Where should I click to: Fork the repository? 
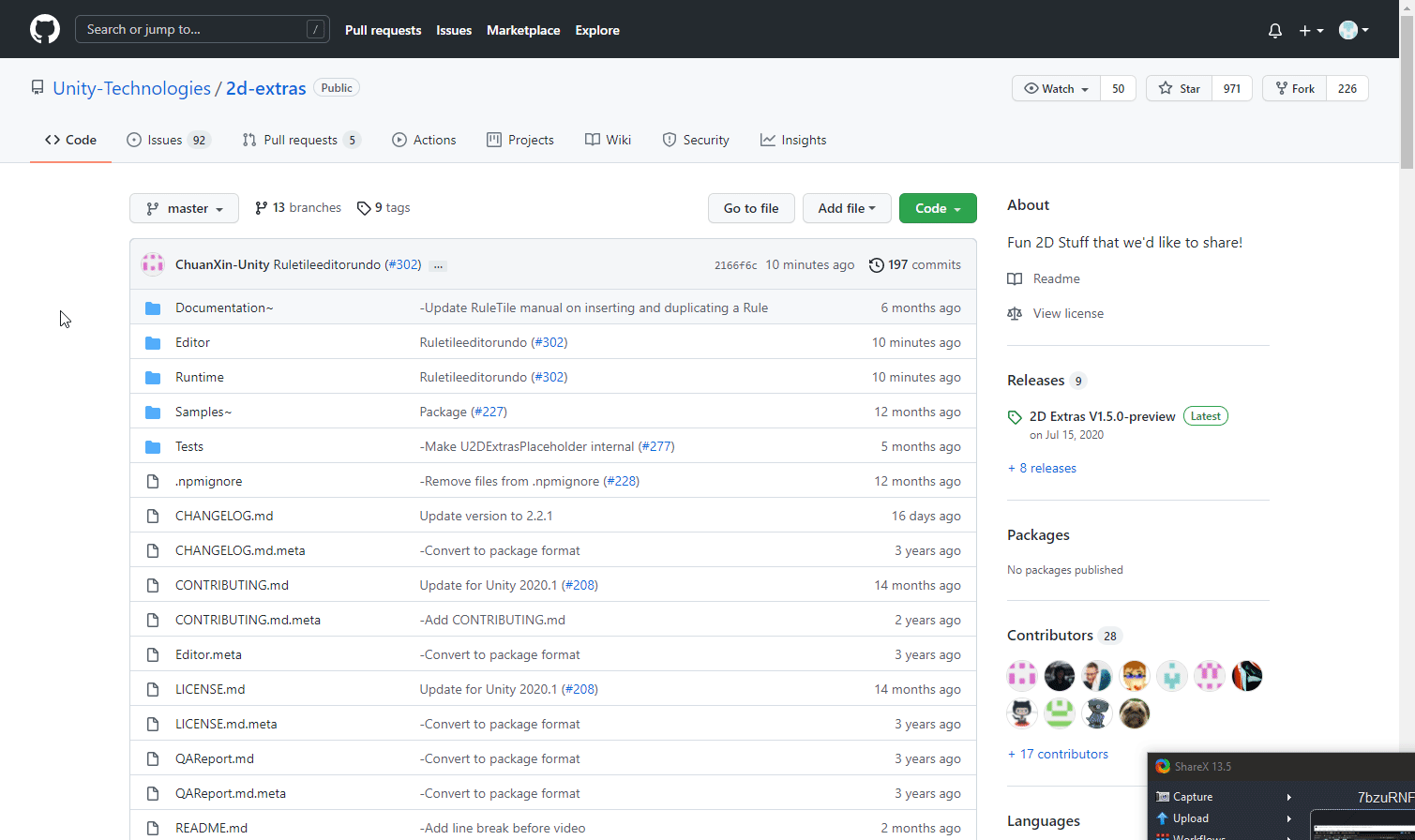[1294, 88]
